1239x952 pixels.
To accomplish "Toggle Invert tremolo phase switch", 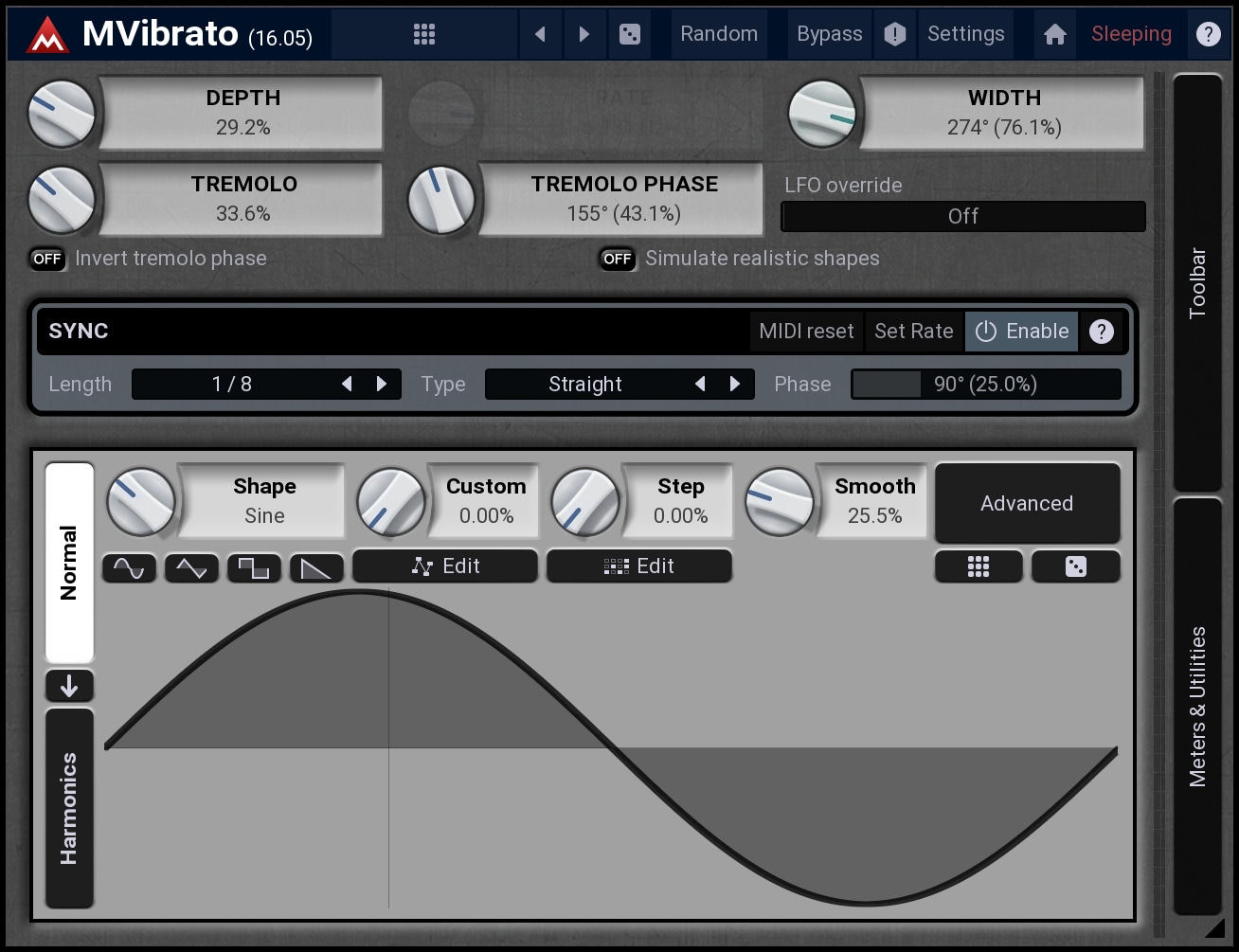I will pyautogui.click(x=46, y=259).
